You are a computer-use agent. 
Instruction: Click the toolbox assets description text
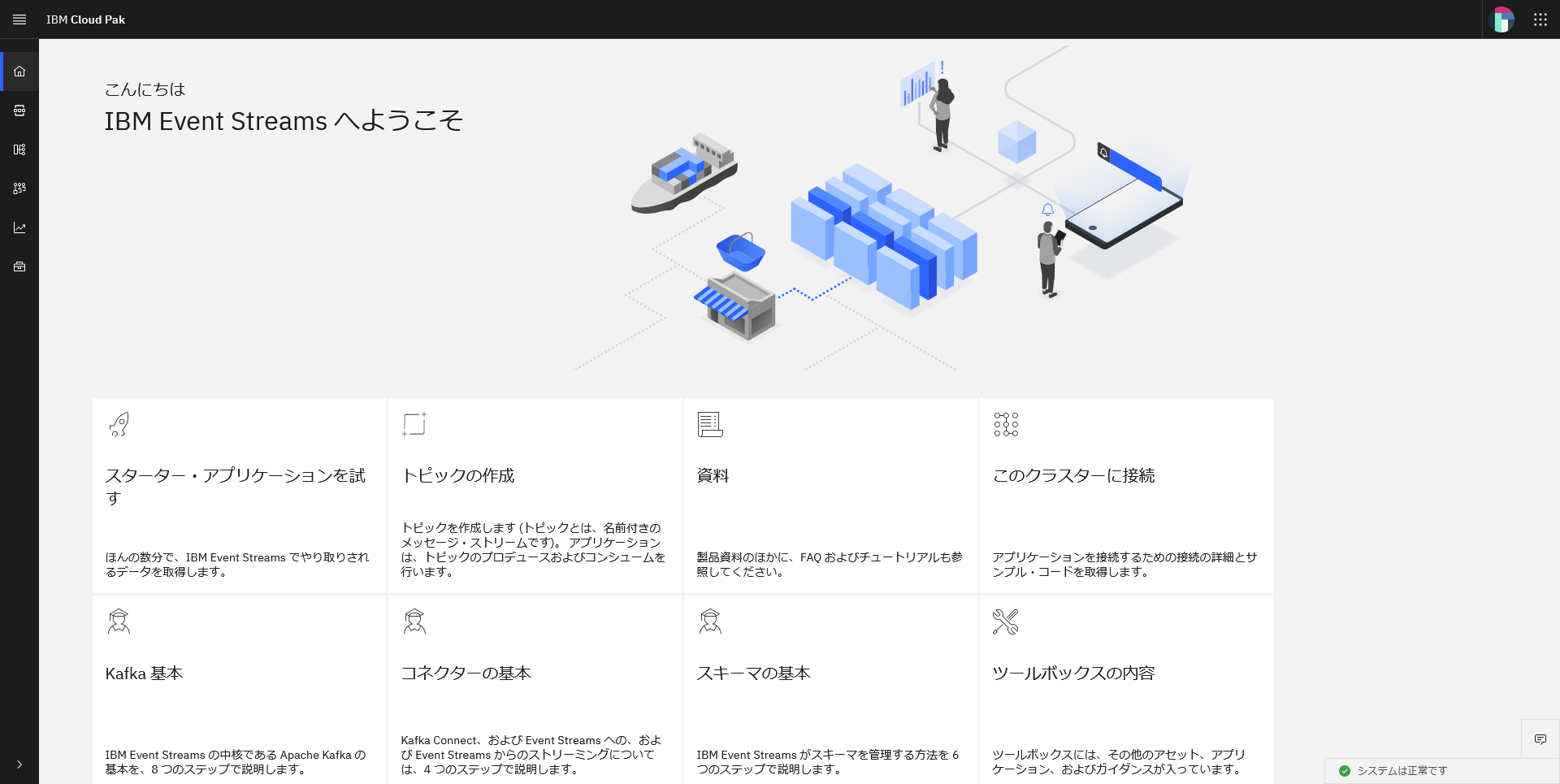point(1119,762)
